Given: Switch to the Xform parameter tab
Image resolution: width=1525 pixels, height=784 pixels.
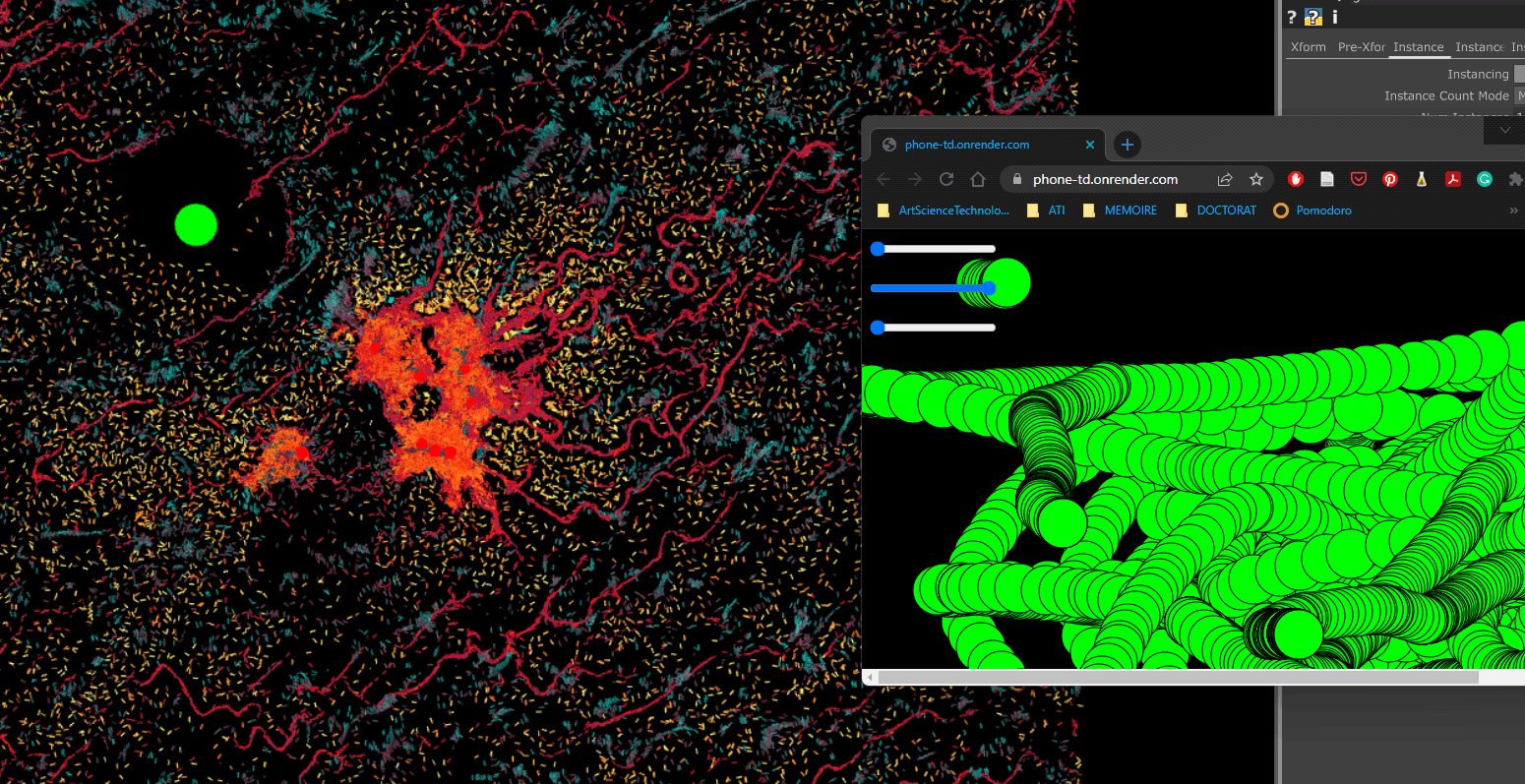Looking at the screenshot, I should (x=1308, y=47).
